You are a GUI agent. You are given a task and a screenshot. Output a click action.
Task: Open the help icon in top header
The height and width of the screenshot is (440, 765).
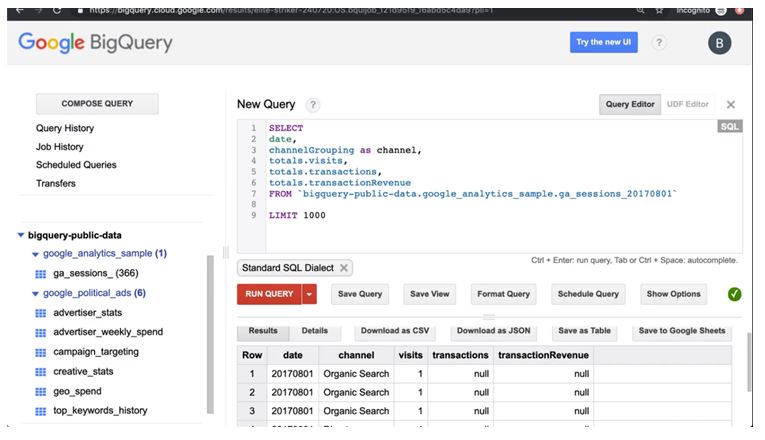coord(659,43)
